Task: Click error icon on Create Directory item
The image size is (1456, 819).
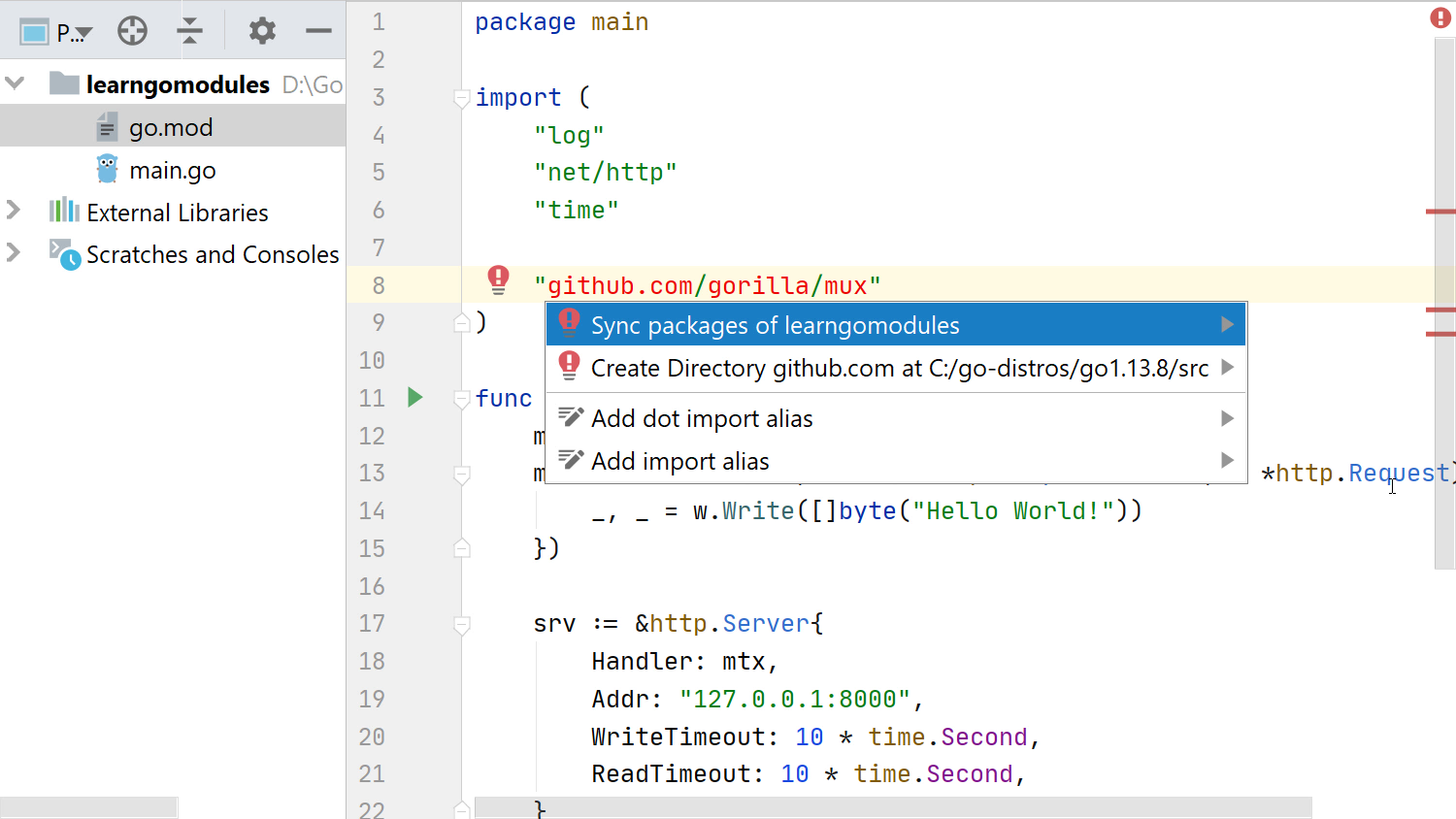Action: [569, 366]
